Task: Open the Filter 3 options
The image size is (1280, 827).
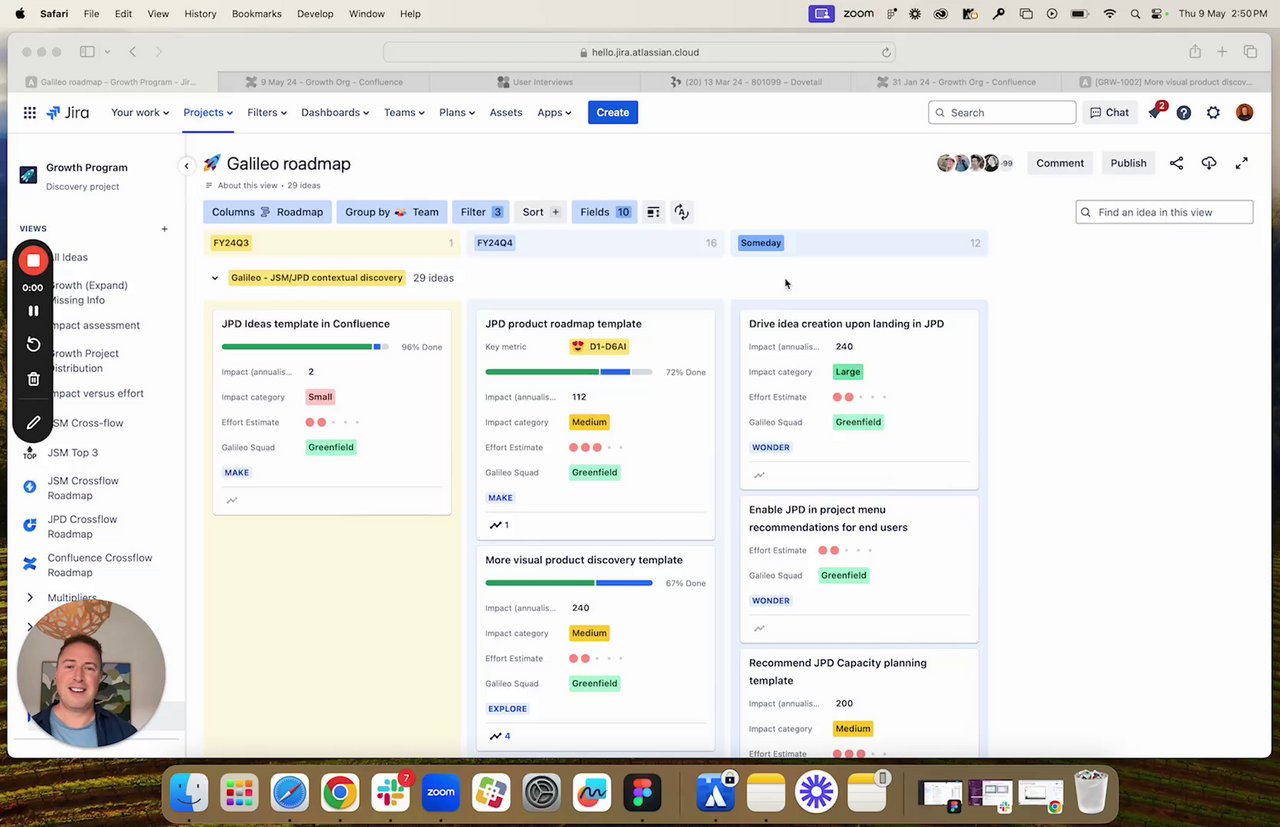Action: (x=481, y=212)
